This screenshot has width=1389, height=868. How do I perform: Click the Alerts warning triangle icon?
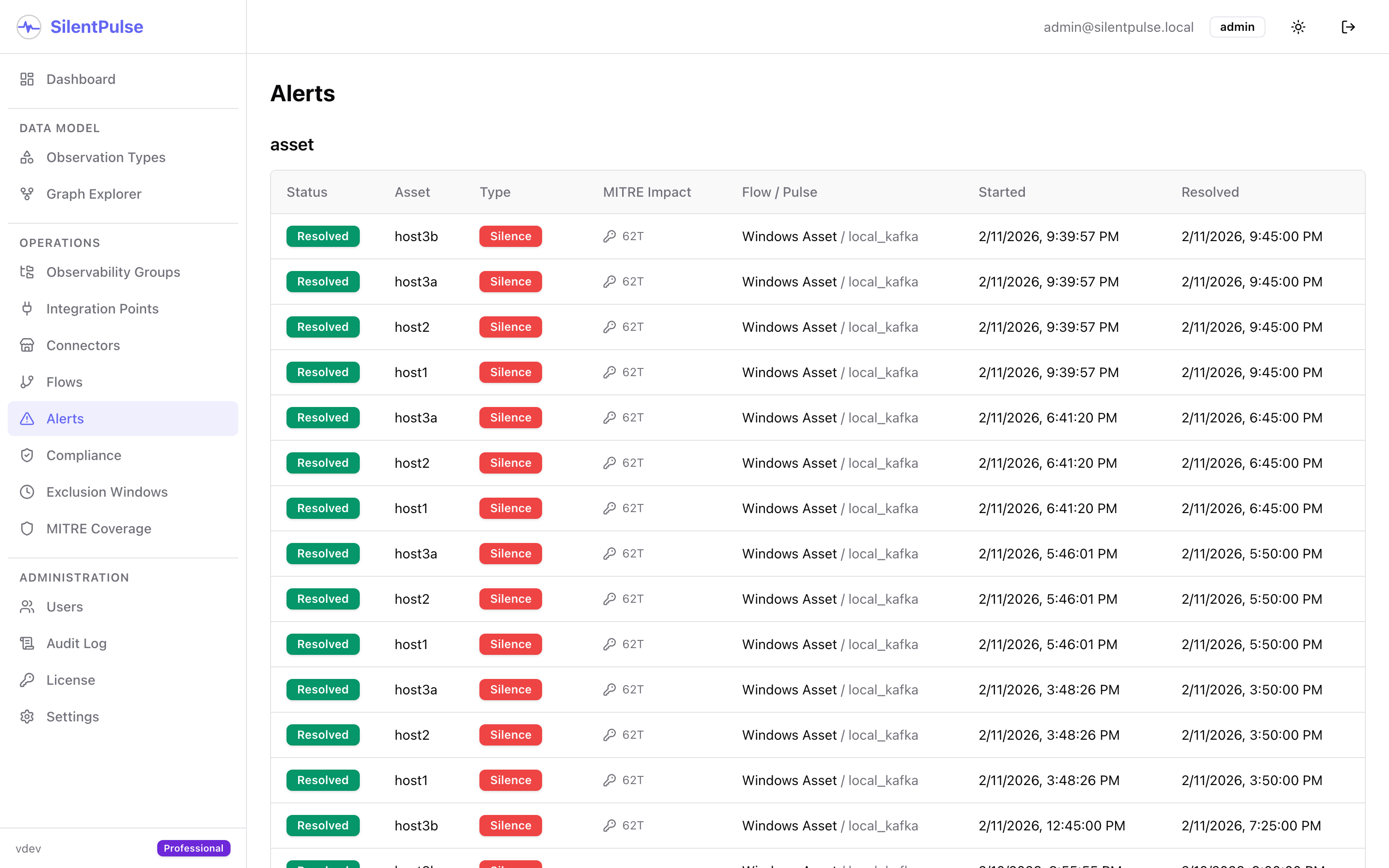point(27,419)
